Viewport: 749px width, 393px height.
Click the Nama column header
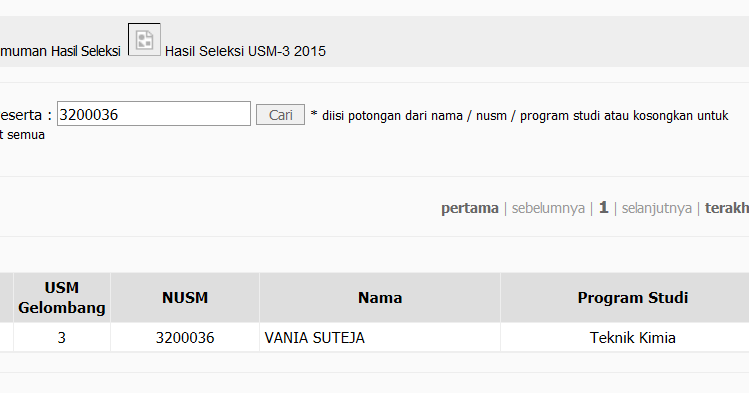(380, 297)
